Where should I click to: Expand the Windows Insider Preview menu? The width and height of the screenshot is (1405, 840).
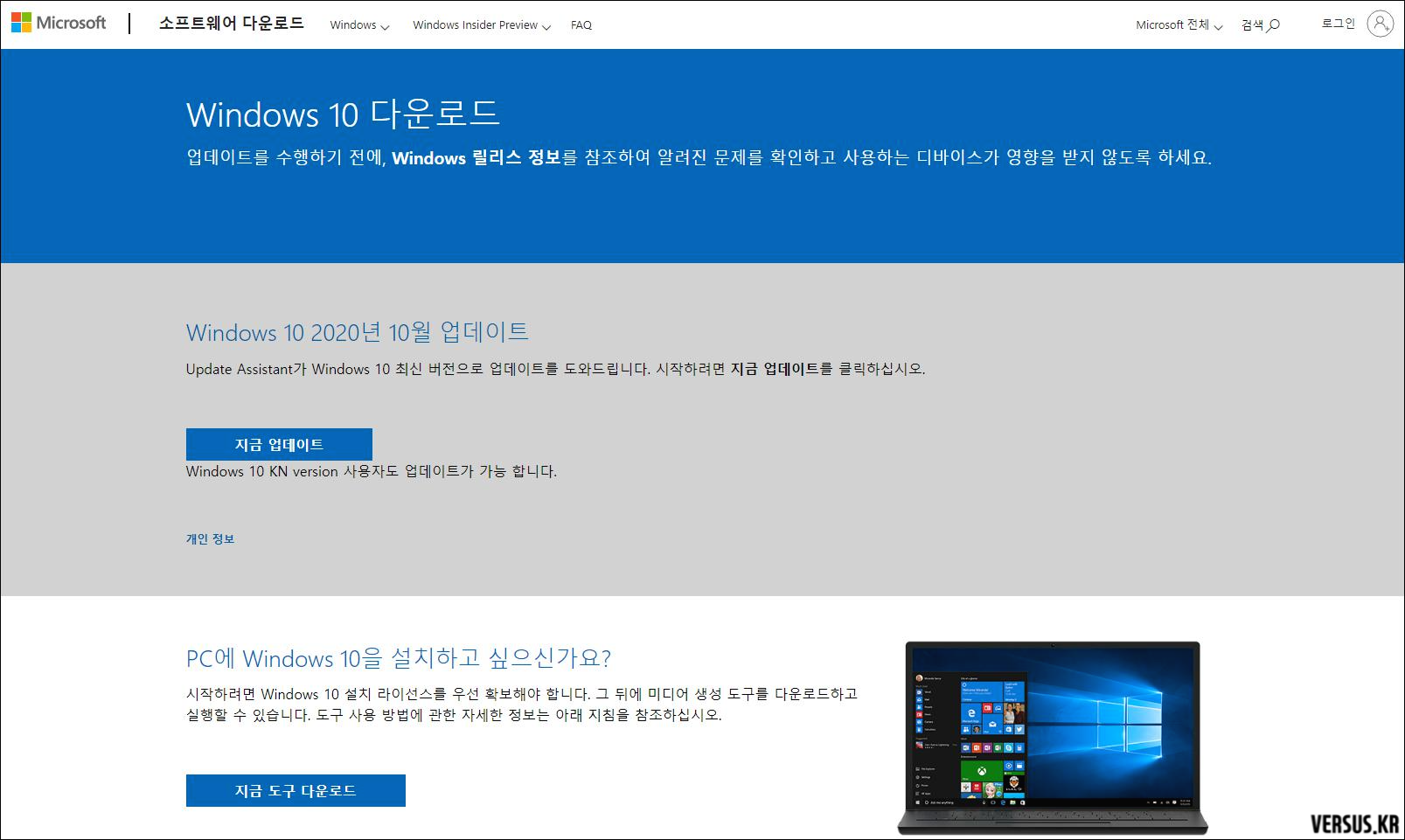[482, 25]
